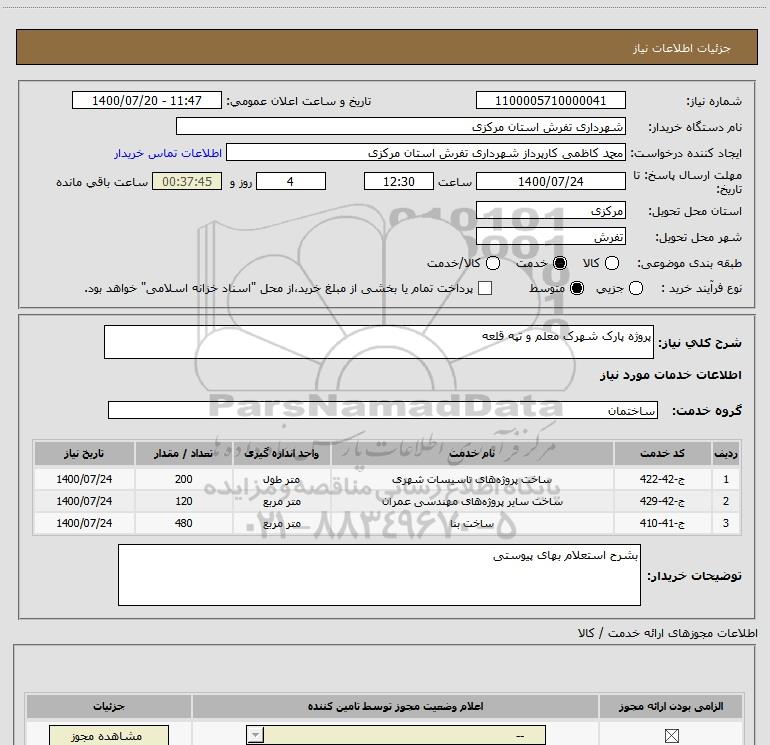
Task: Click the remaining days field showing 4
Action: tap(291, 181)
